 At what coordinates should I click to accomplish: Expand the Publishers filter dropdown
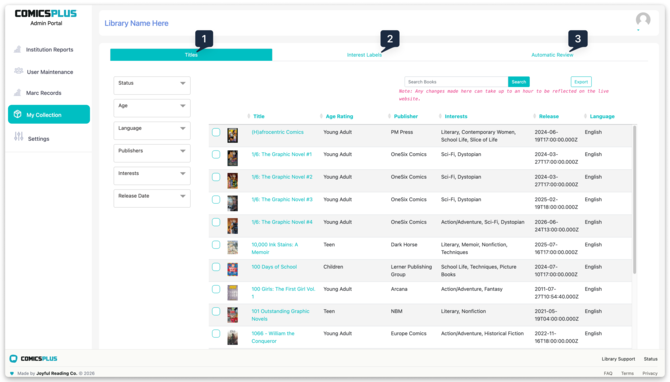152,153
